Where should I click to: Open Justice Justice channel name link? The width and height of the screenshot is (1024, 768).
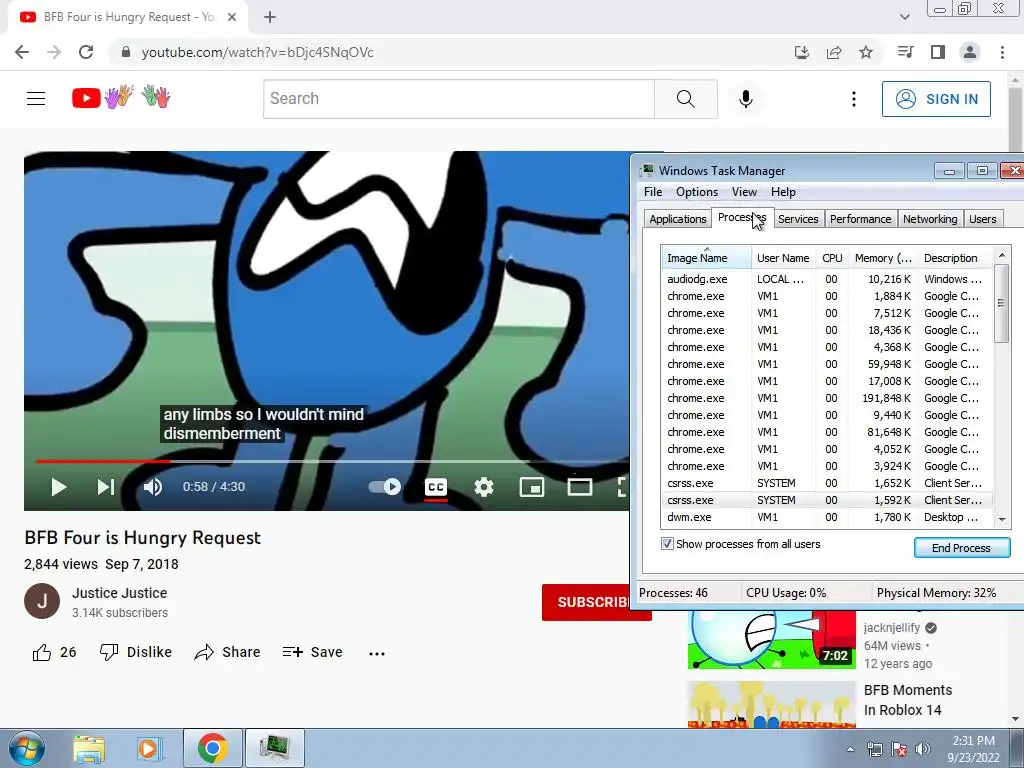pos(120,593)
